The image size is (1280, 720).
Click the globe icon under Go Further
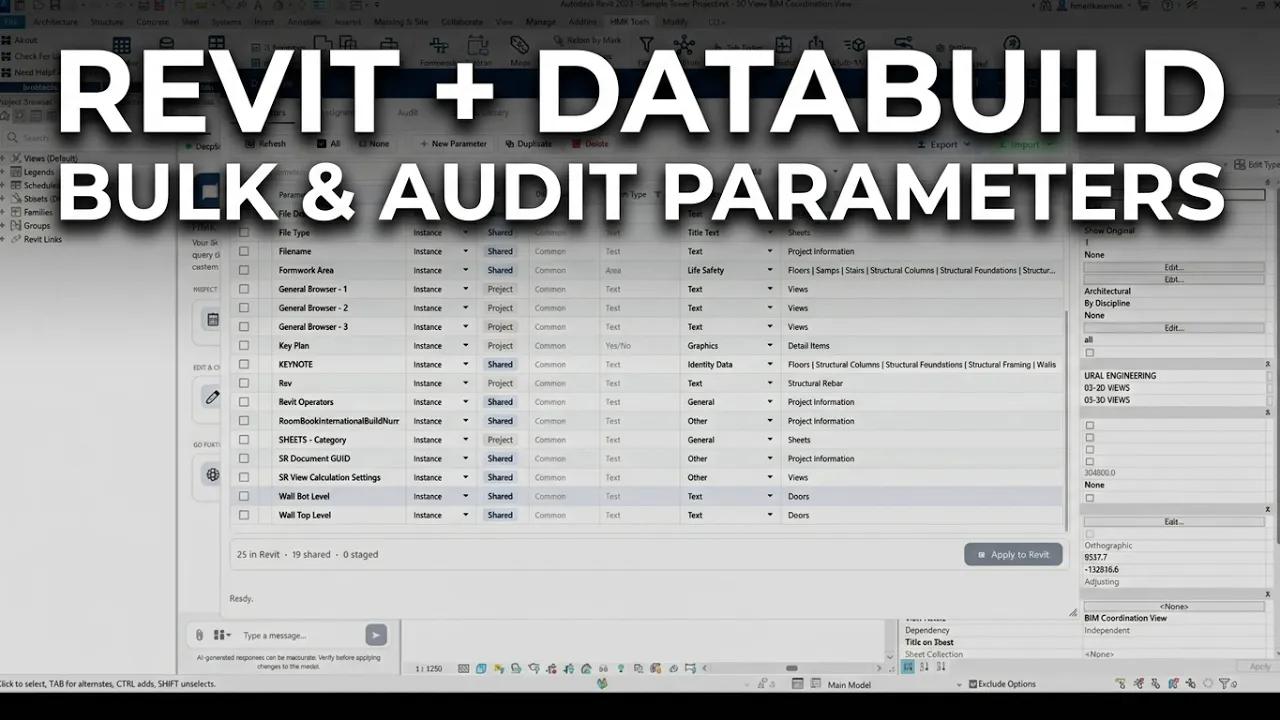(213, 474)
